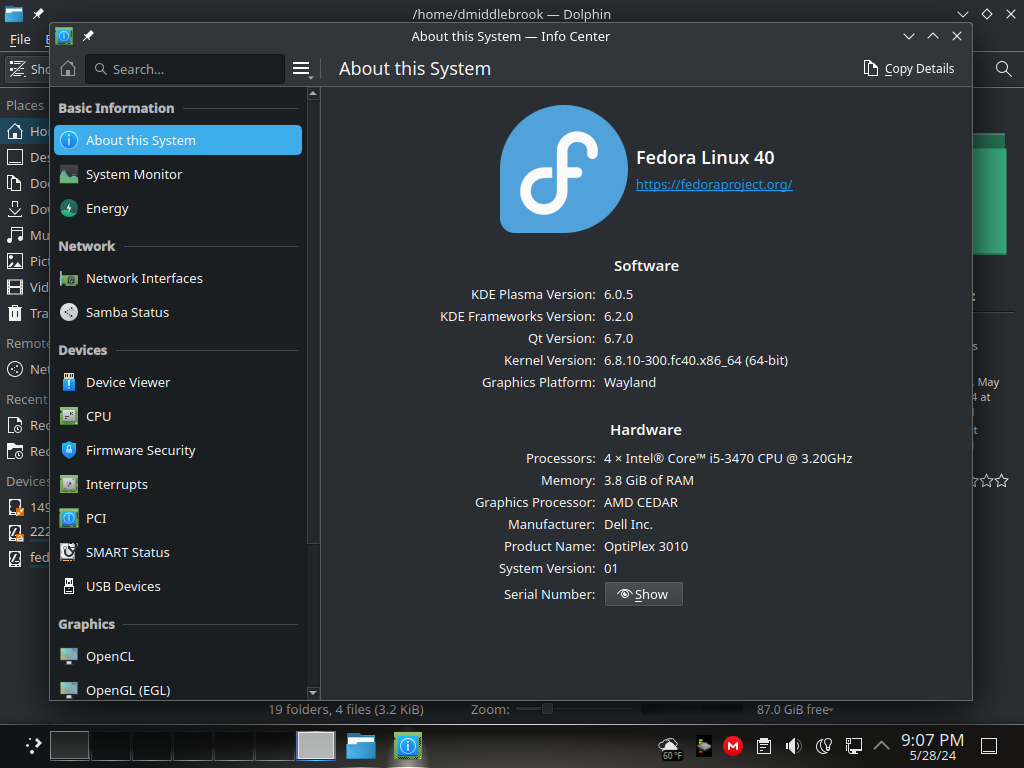This screenshot has width=1024, height=768.
Task: Switch to the Dolphin task in taskbar
Action: (360, 746)
